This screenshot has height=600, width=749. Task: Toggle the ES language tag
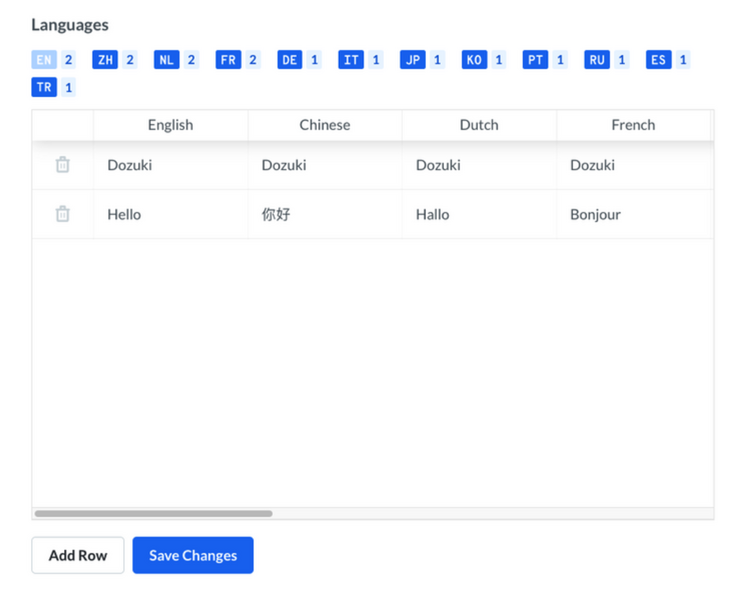tap(659, 60)
